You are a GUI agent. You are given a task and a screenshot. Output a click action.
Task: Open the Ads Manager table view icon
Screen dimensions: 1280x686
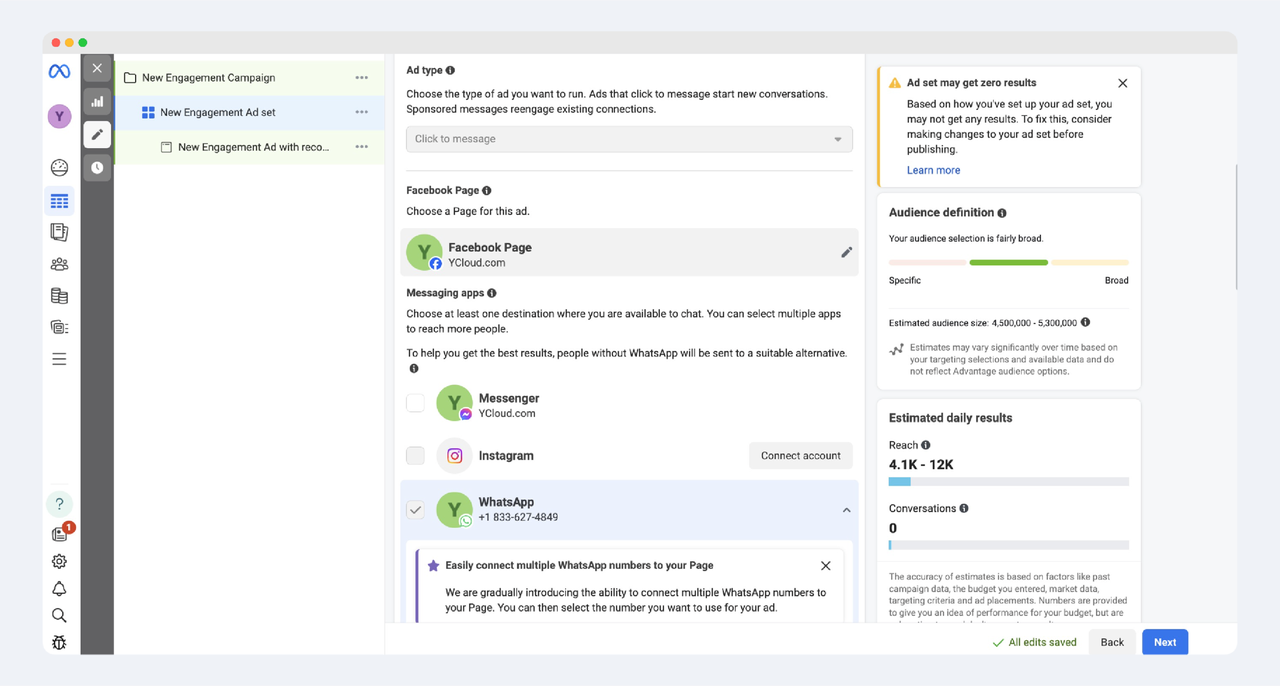[59, 201]
